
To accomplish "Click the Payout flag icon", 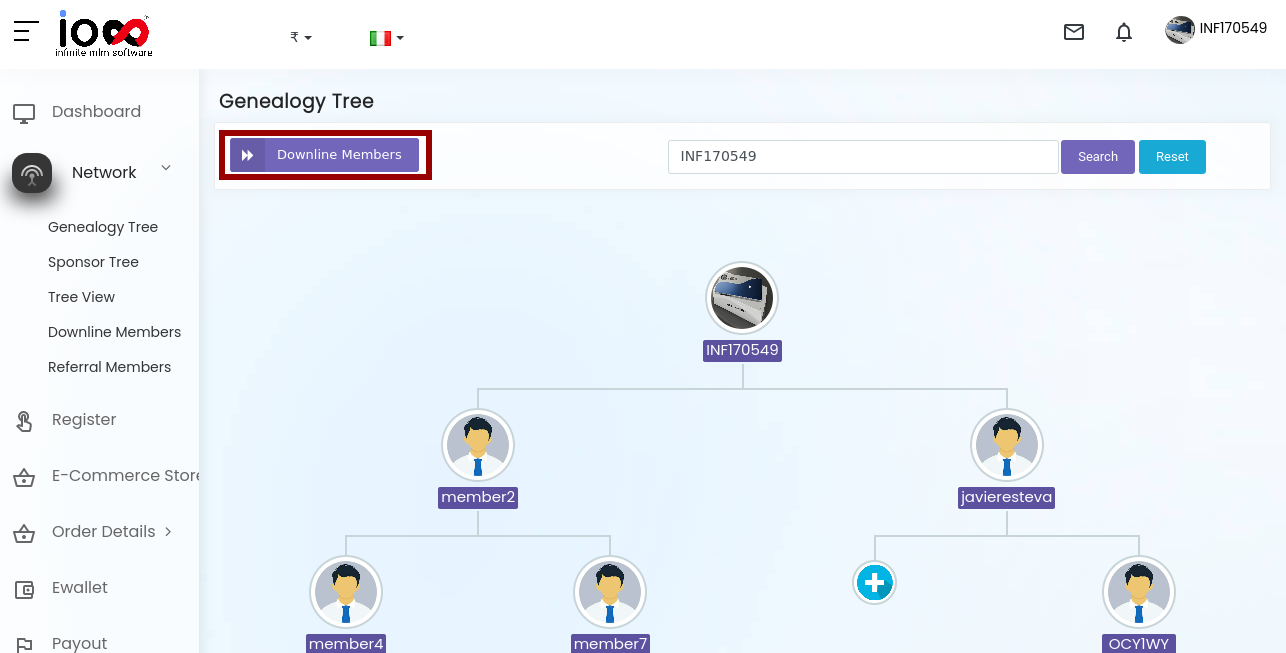I will pyautogui.click(x=24, y=645).
